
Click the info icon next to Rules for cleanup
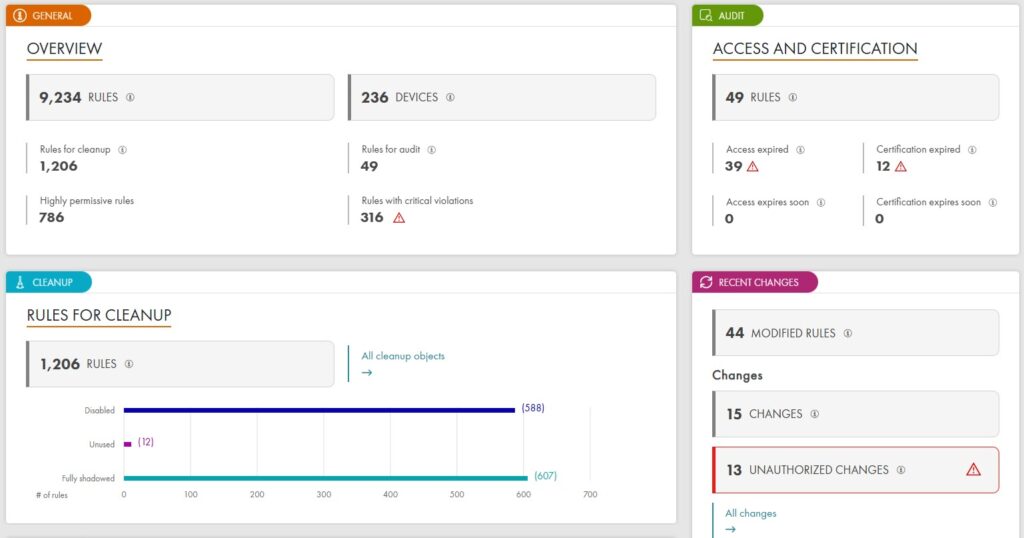tap(122, 150)
